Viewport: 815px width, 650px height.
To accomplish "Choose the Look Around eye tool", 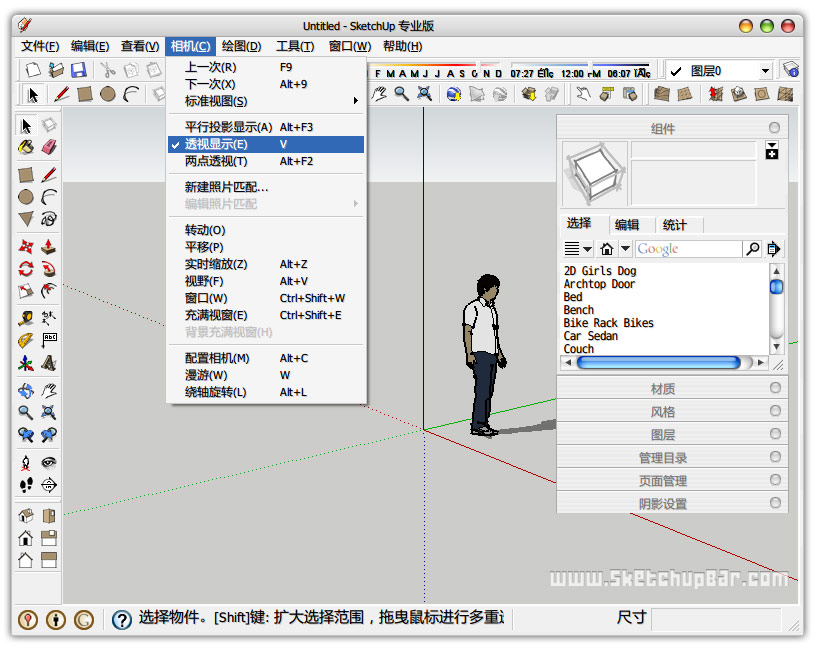I will click(49, 462).
